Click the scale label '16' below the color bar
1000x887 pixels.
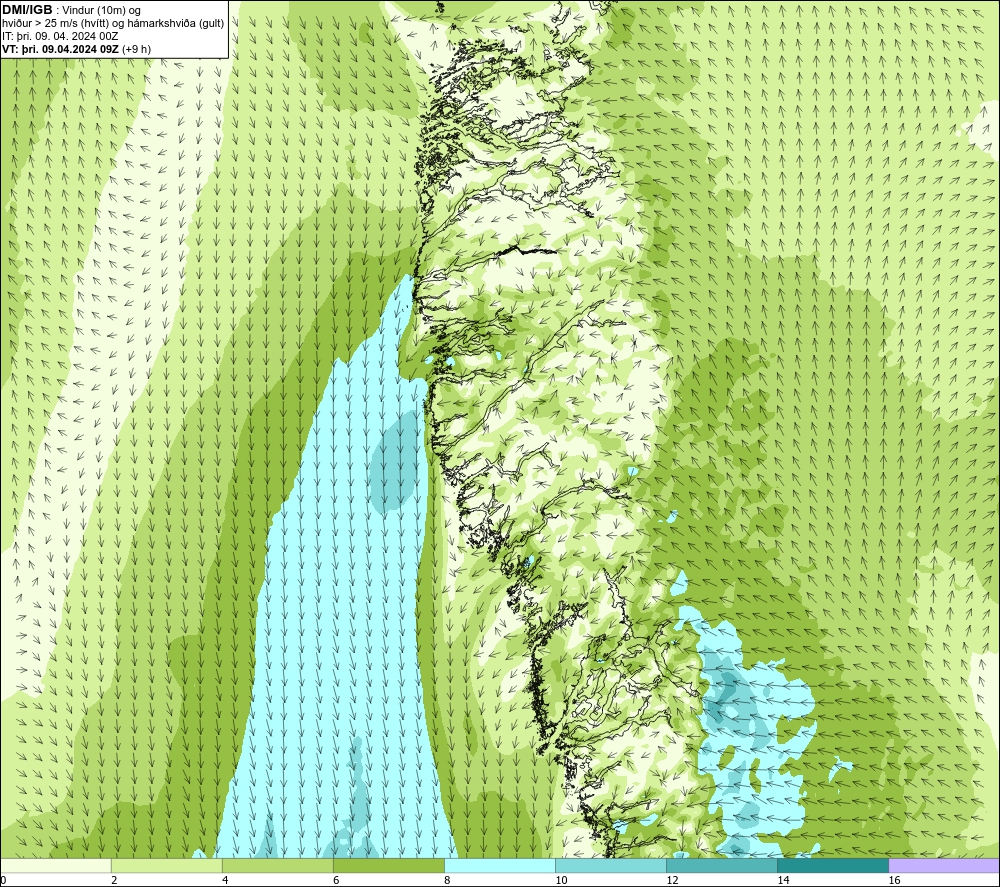tap(894, 881)
